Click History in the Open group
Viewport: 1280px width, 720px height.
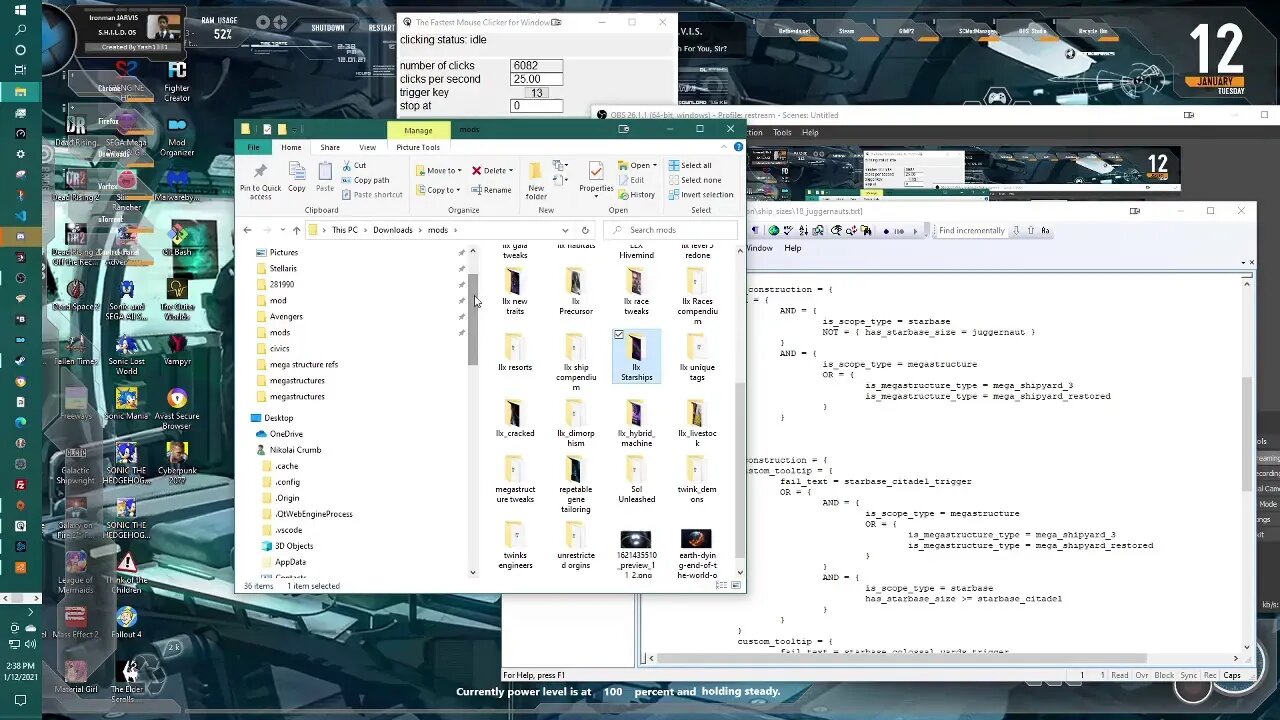pos(636,195)
